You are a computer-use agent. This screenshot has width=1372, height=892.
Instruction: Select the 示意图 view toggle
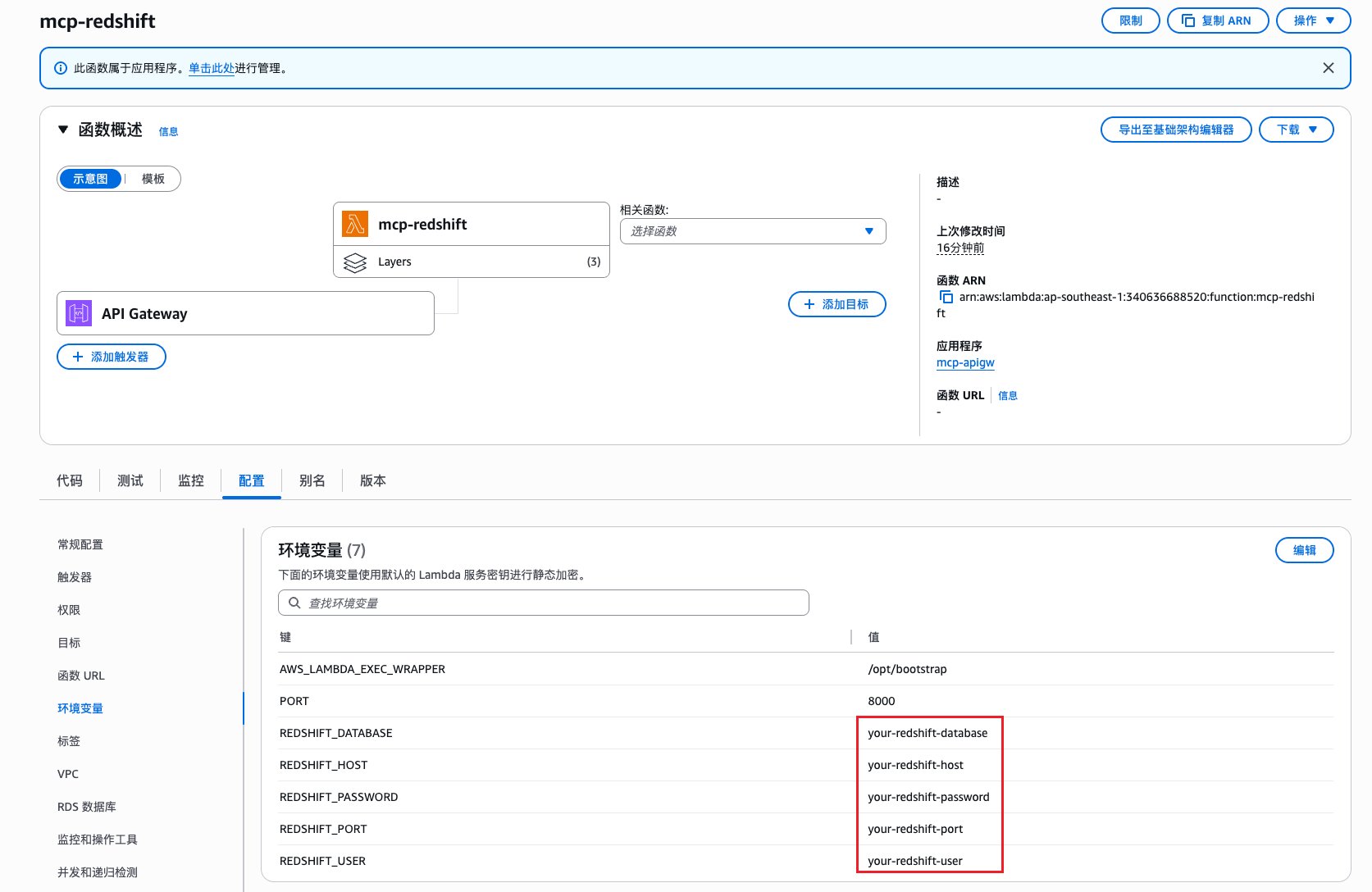pyautogui.click(x=90, y=179)
